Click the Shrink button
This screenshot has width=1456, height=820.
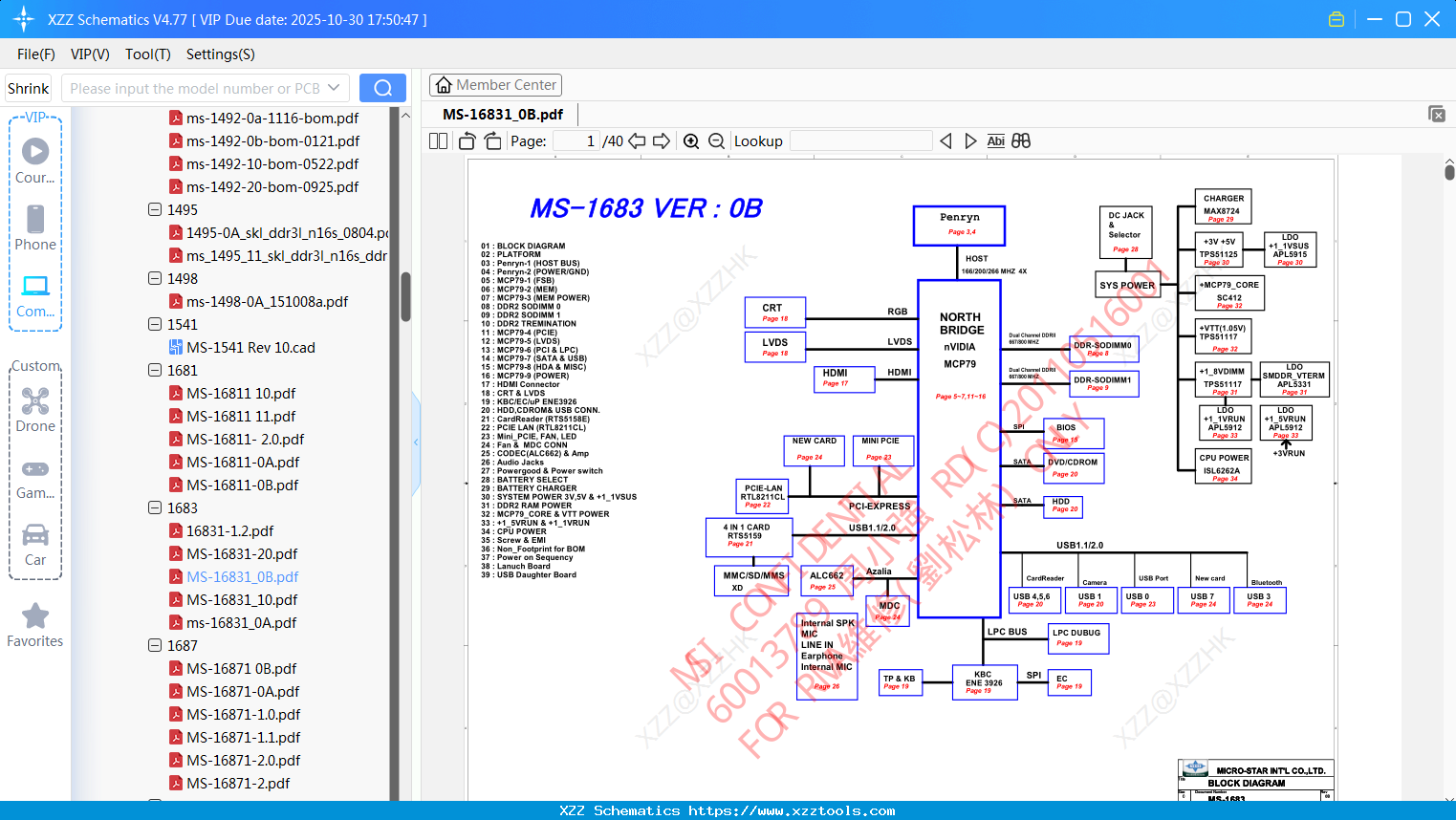pos(28,88)
